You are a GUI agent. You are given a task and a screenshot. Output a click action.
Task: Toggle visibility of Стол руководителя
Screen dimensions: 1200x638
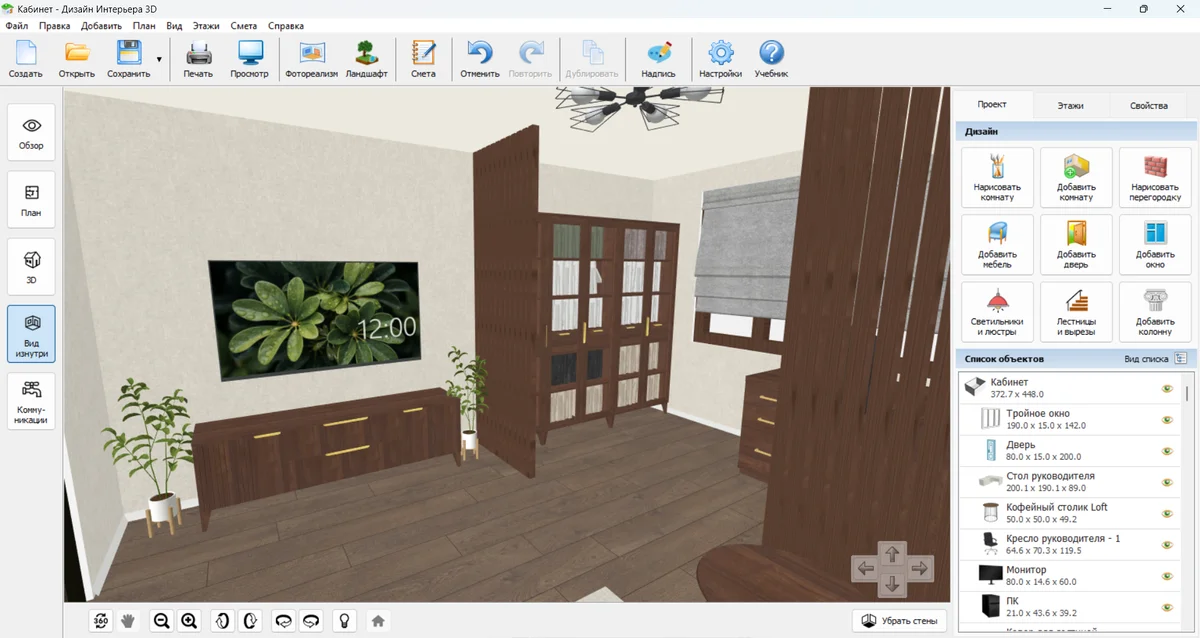pyautogui.click(x=1167, y=482)
